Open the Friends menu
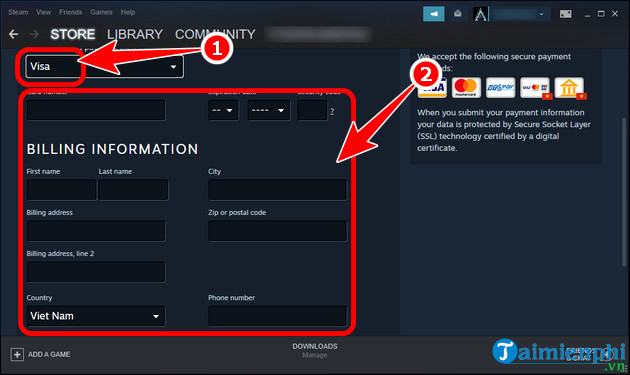This screenshot has width=630, height=375. pos(70,12)
